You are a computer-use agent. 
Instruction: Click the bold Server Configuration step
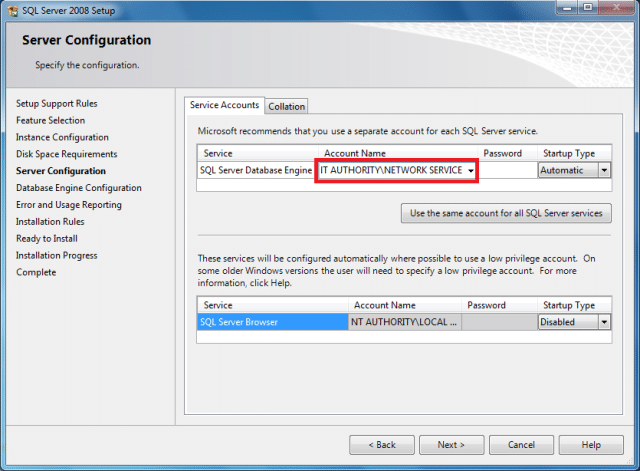pyautogui.click(x=61, y=171)
